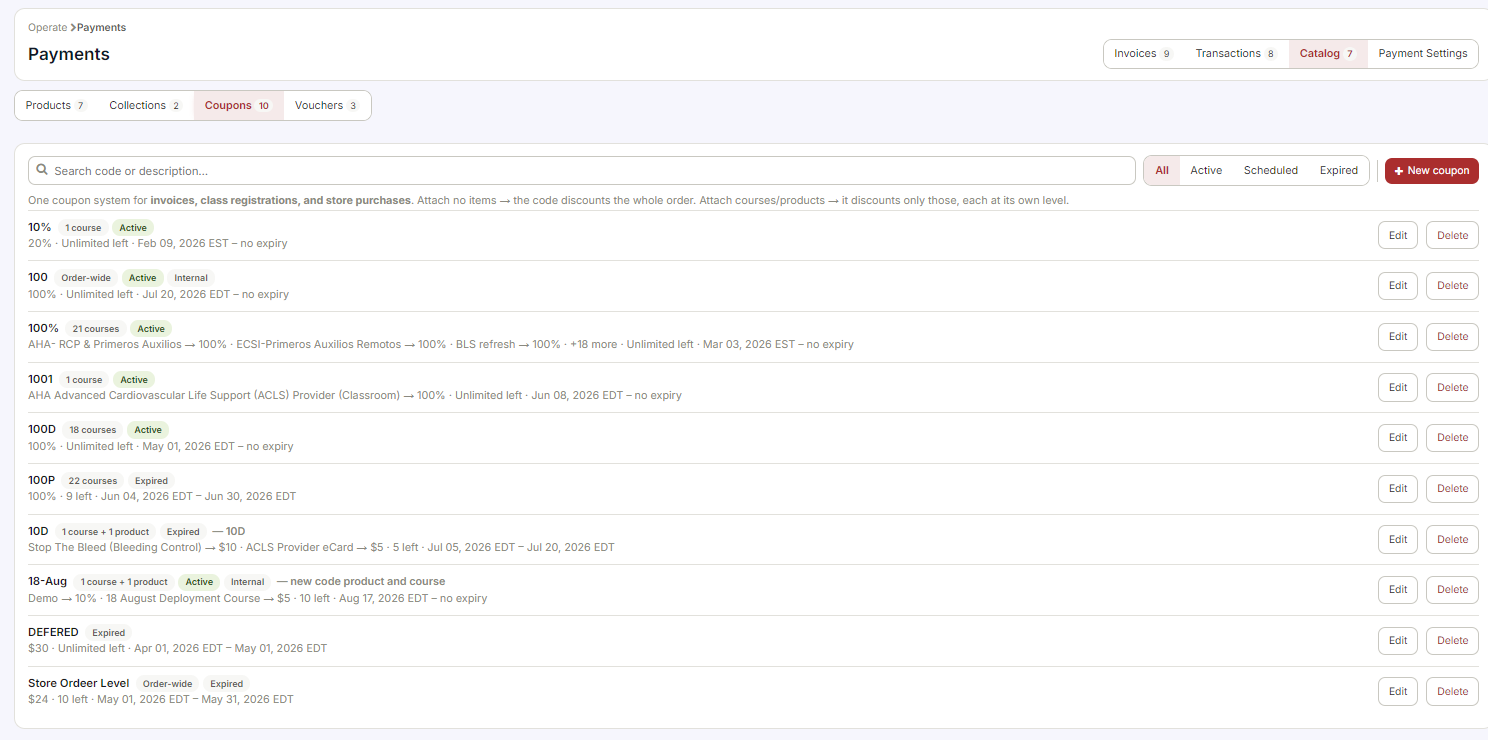Edit the 100 order-wide coupon
1488x740 pixels.
(x=1398, y=286)
